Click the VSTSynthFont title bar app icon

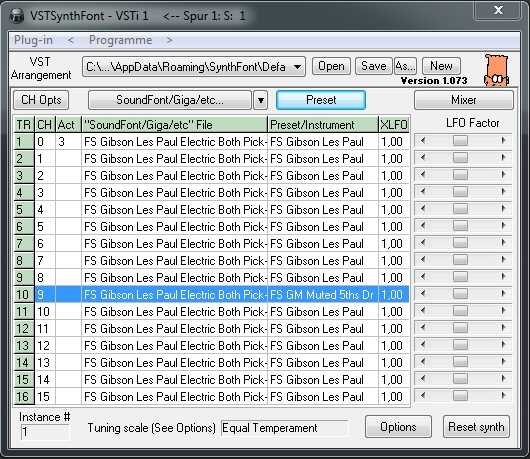(16, 16)
